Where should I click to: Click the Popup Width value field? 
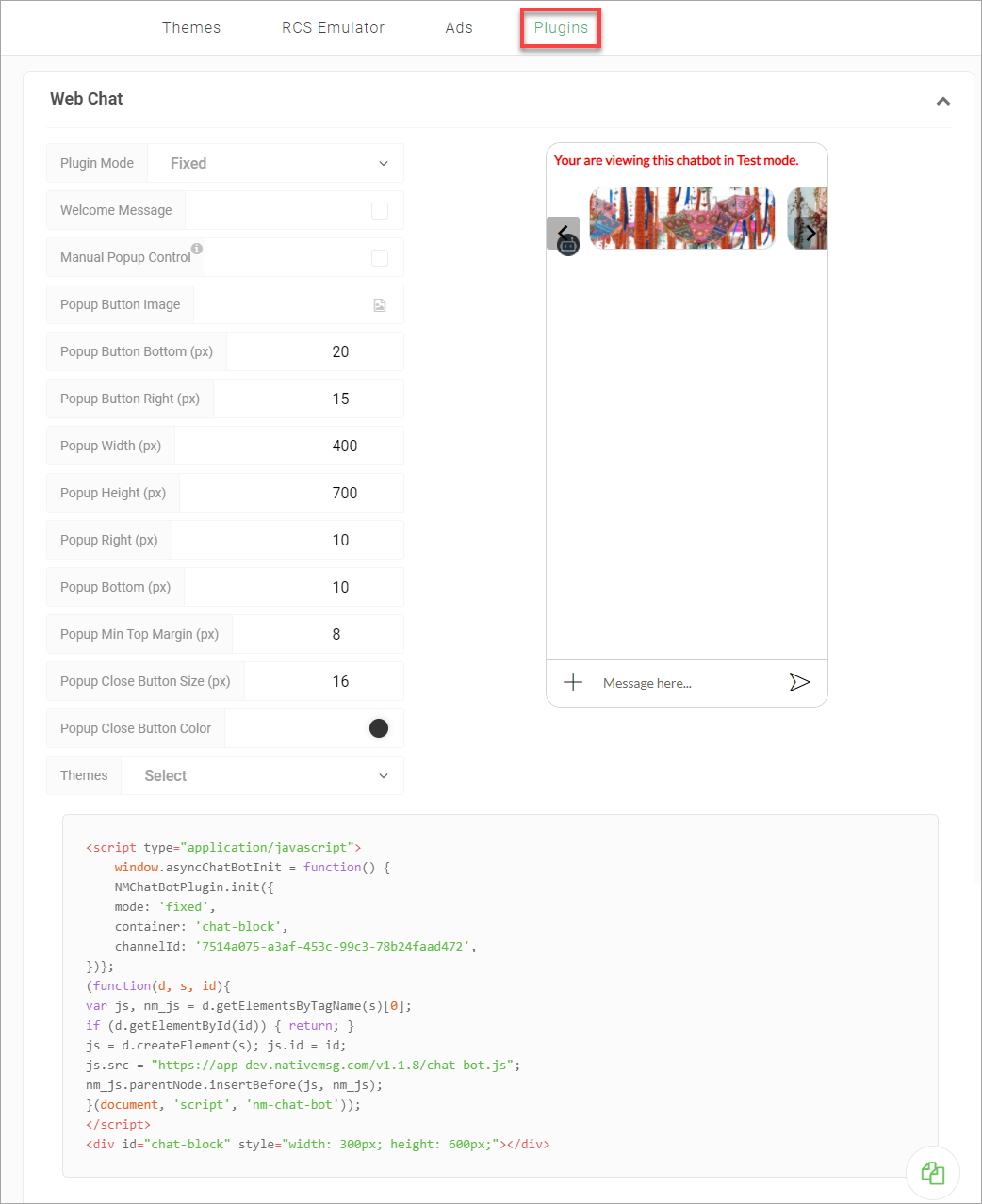pyautogui.click(x=289, y=446)
